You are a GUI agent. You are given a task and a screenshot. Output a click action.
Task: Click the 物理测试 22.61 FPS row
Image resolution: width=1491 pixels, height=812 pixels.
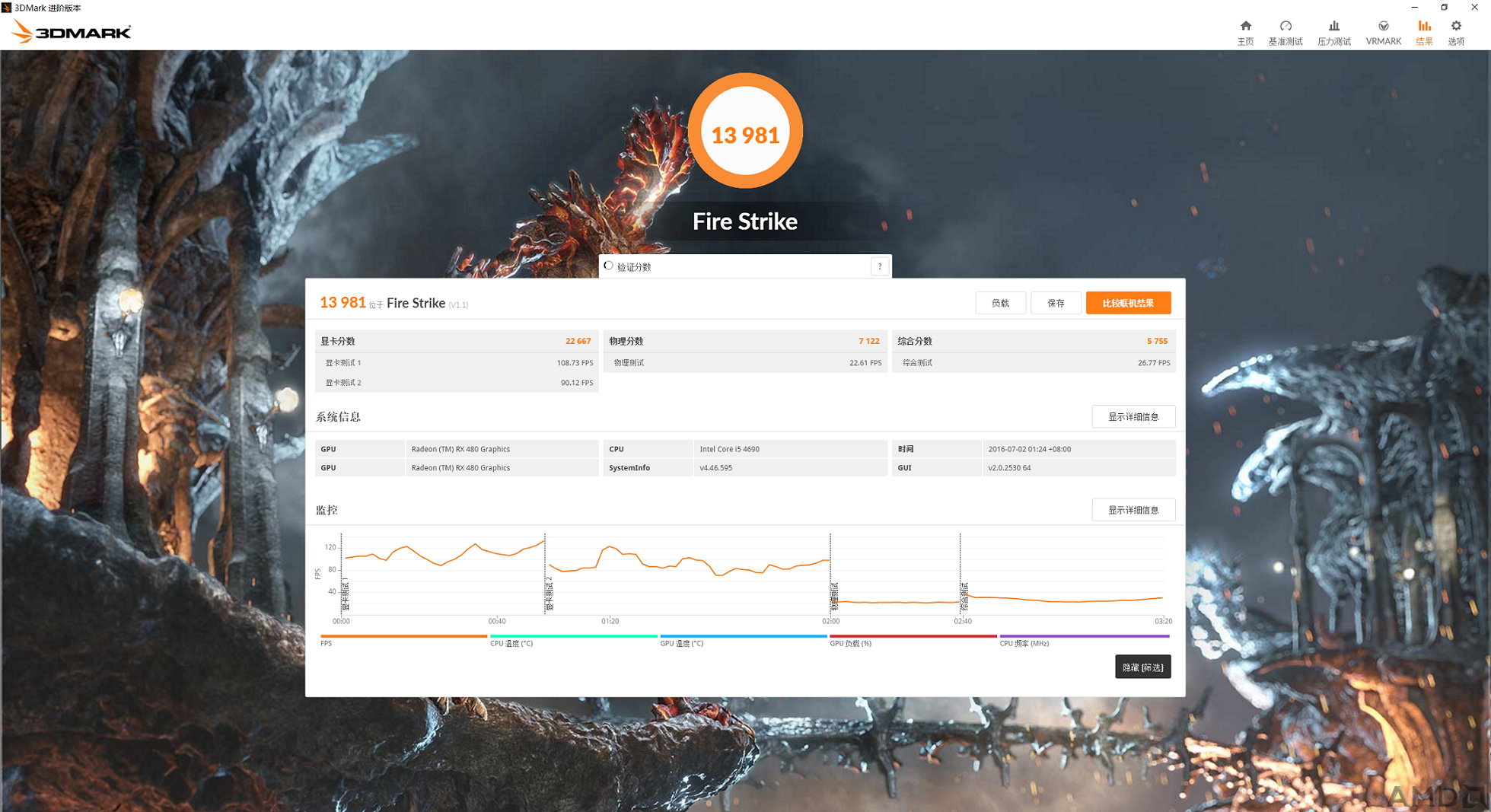[745, 363]
